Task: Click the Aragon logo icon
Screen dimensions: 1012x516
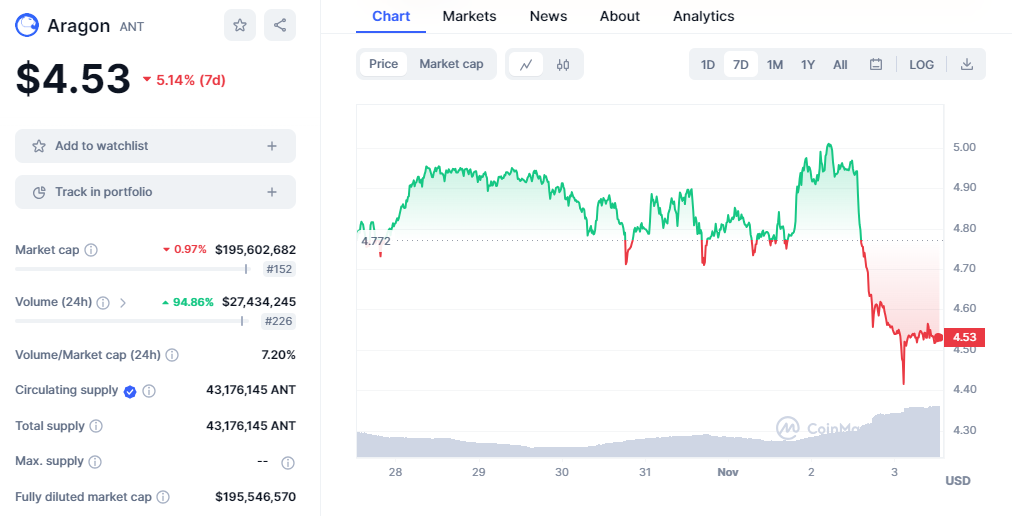Action: (x=27, y=26)
